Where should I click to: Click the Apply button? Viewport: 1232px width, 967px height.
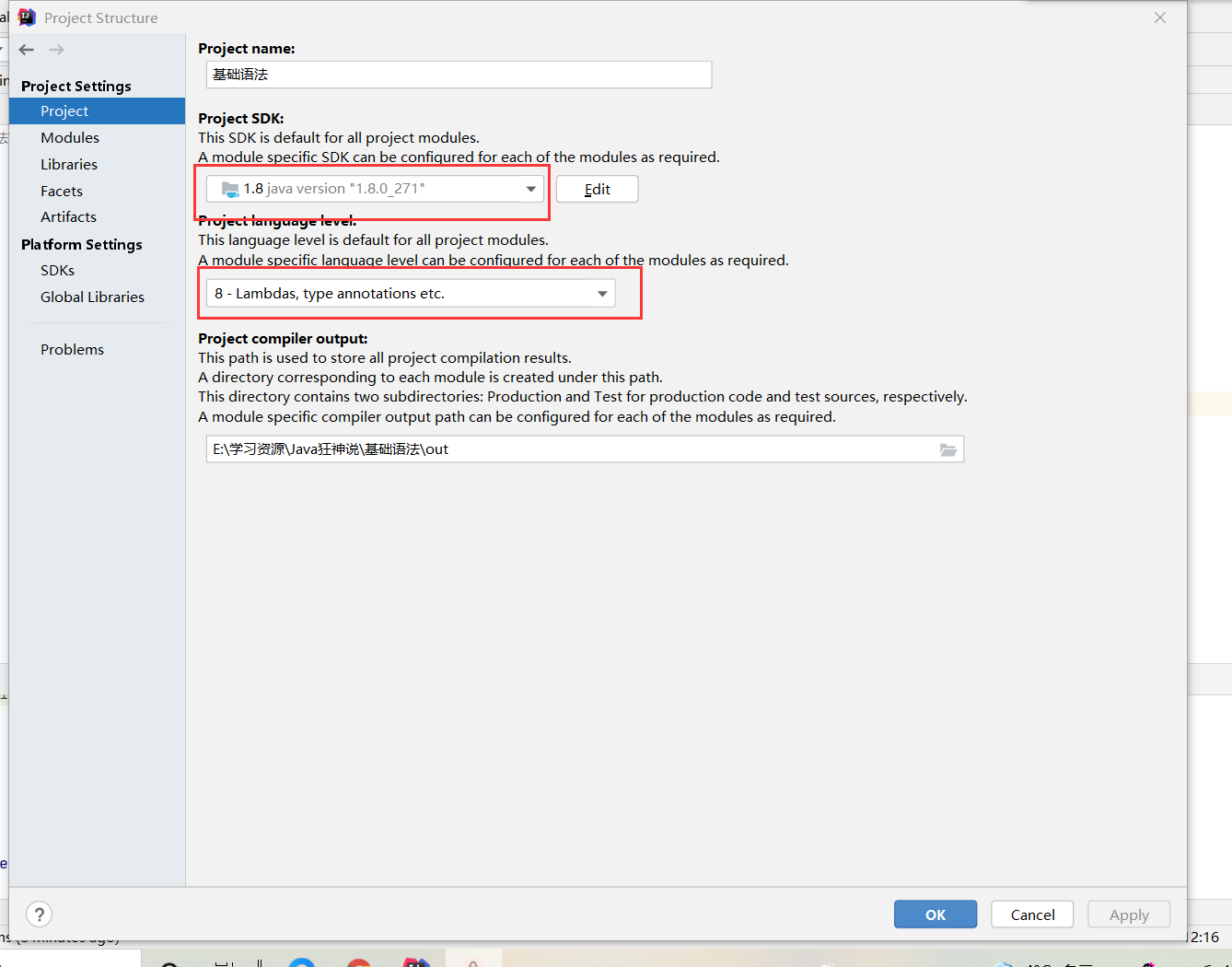coord(1129,915)
